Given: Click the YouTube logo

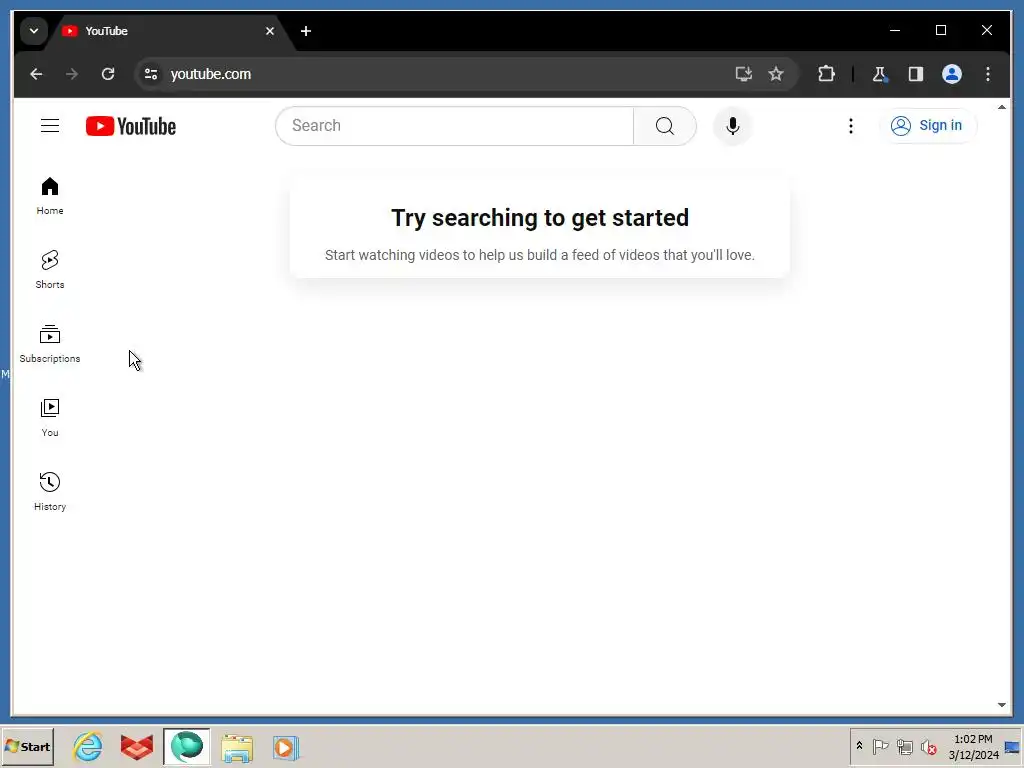Looking at the screenshot, I should click(131, 126).
